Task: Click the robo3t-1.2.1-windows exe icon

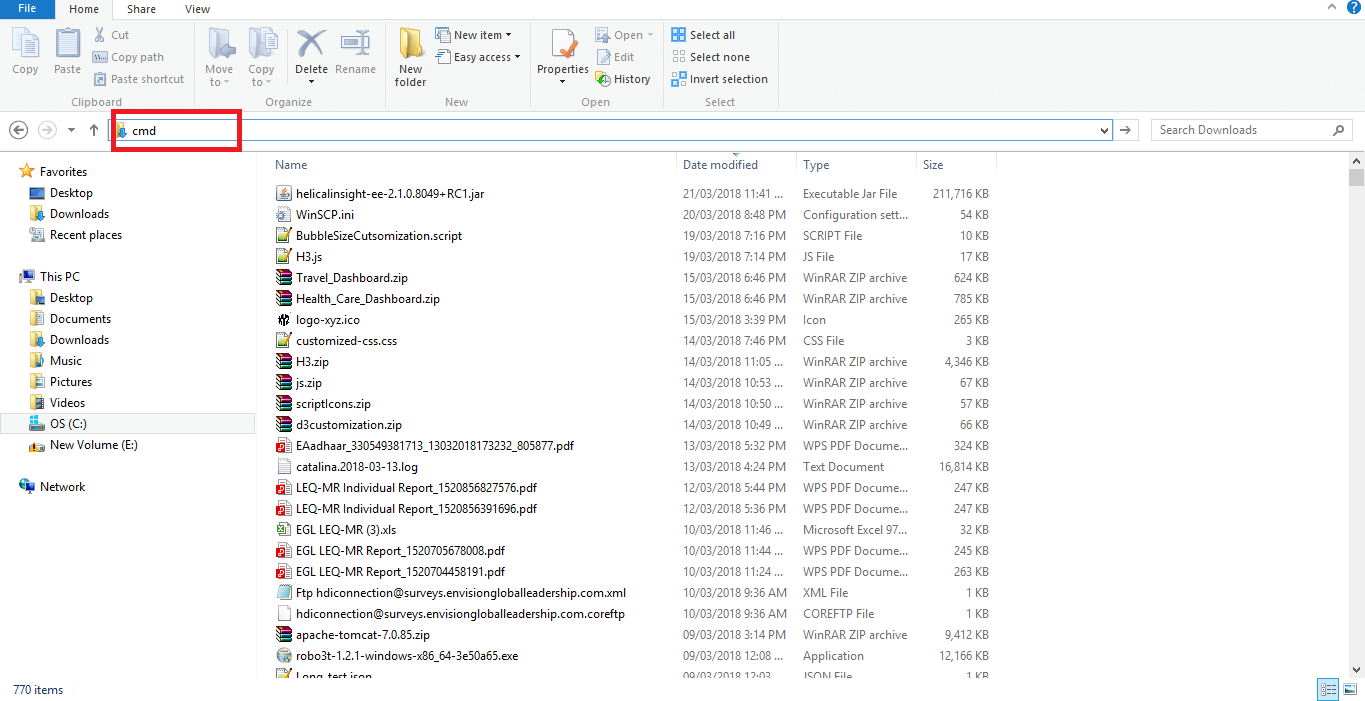Action: [283, 656]
